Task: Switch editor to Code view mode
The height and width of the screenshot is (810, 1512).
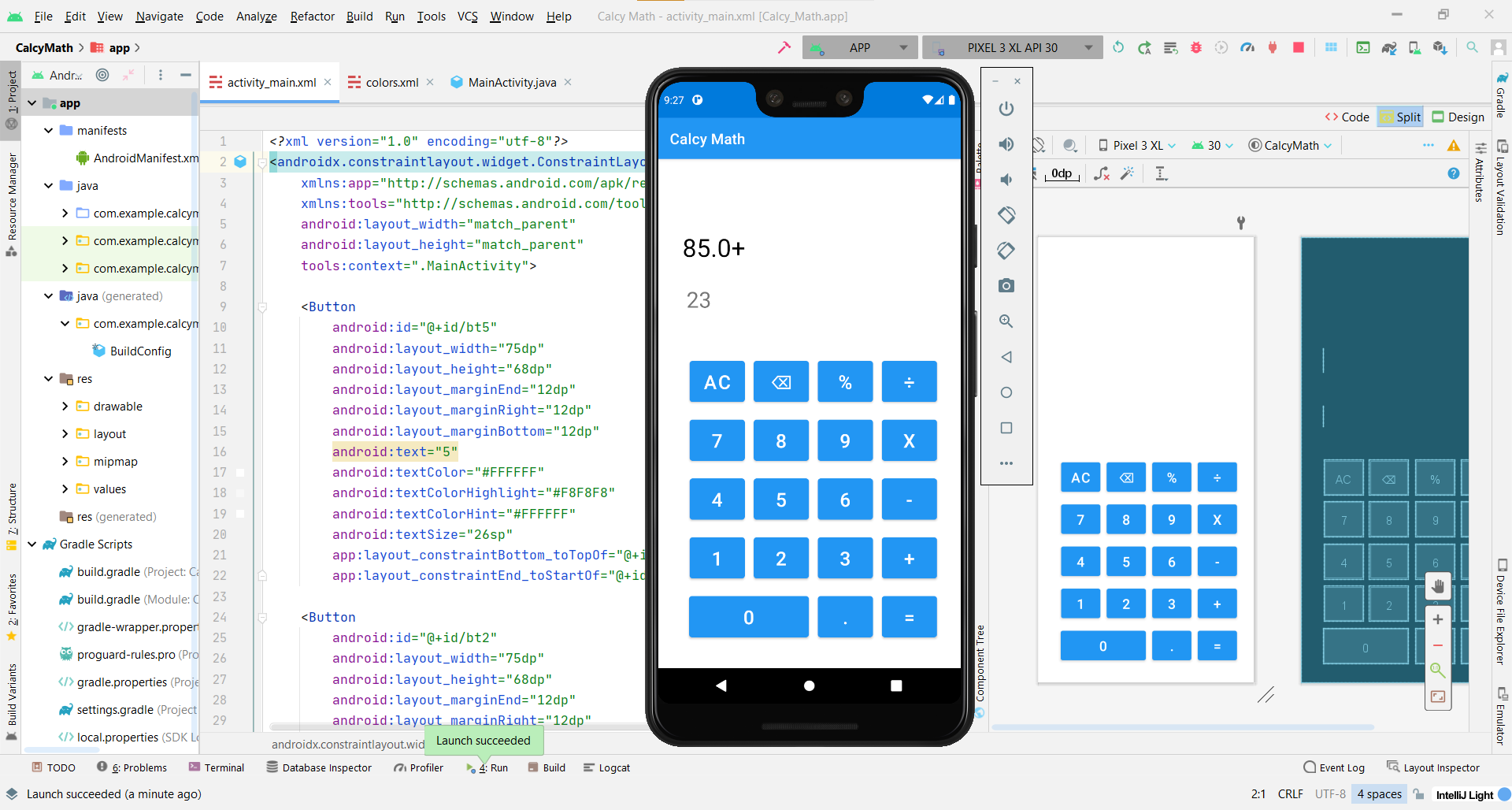Action: (1347, 117)
